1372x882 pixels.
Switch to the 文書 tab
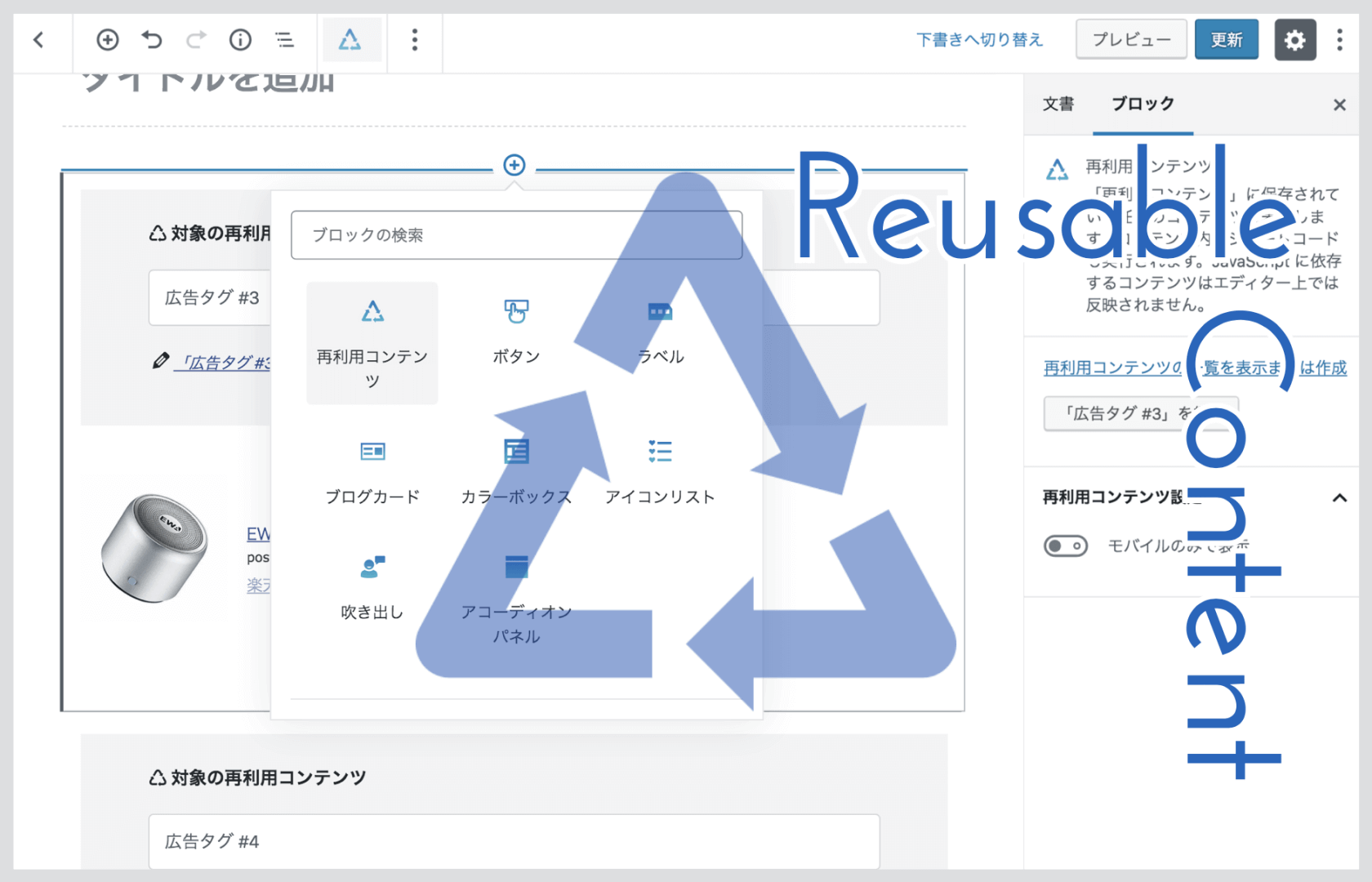[1058, 104]
